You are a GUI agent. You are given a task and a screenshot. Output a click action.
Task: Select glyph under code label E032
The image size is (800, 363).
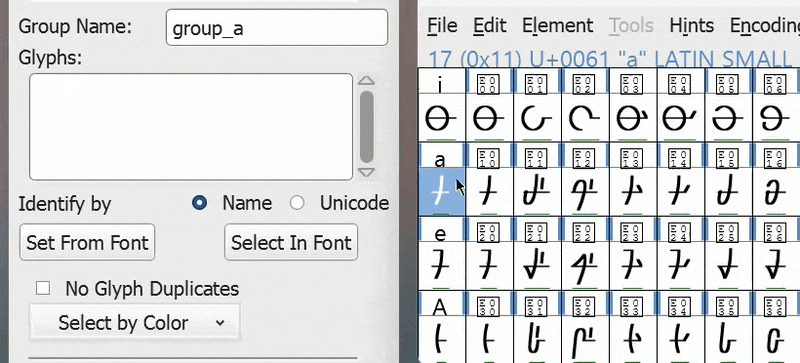[x=585, y=339]
